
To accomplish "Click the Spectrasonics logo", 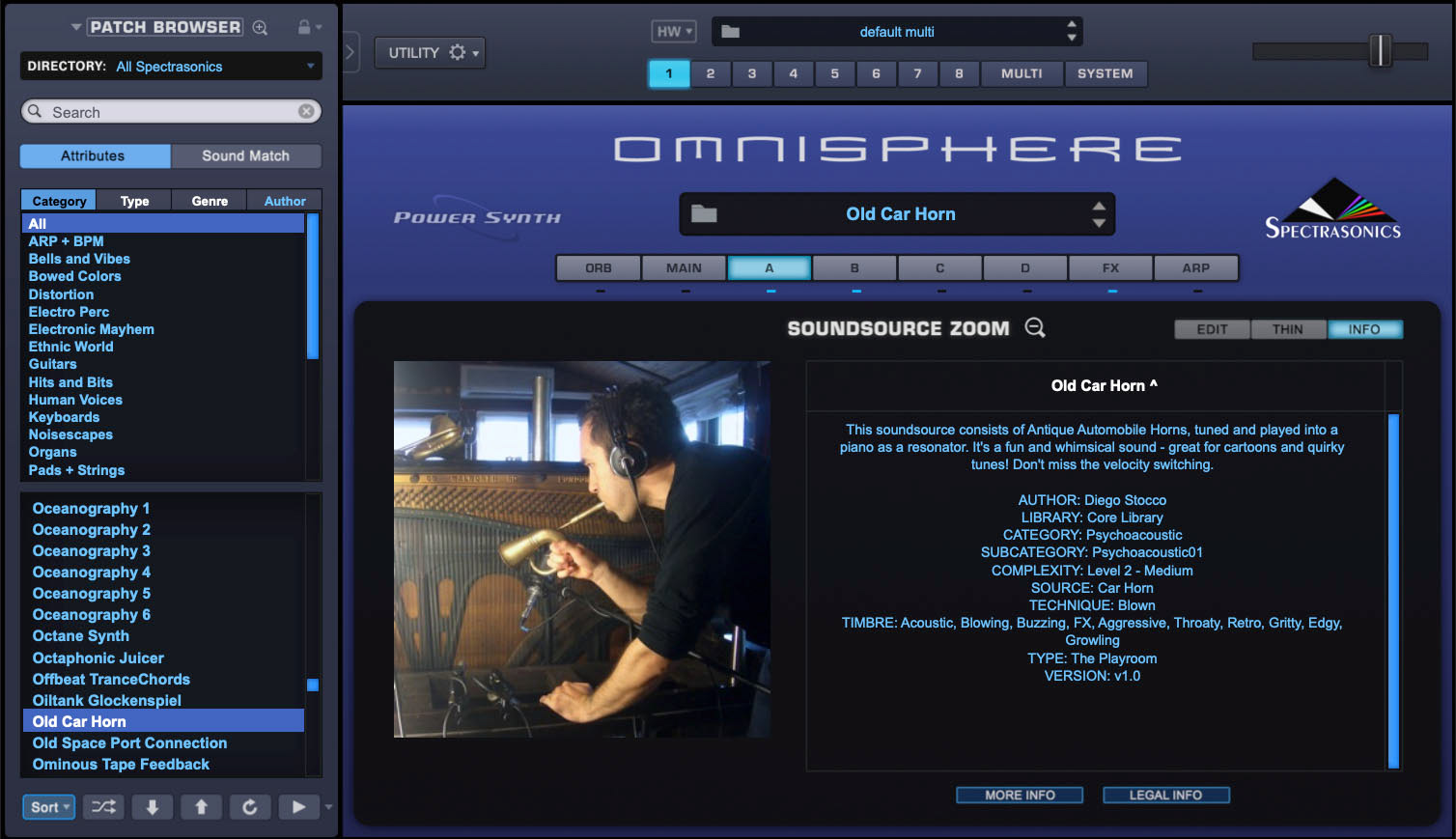I will point(1332,209).
